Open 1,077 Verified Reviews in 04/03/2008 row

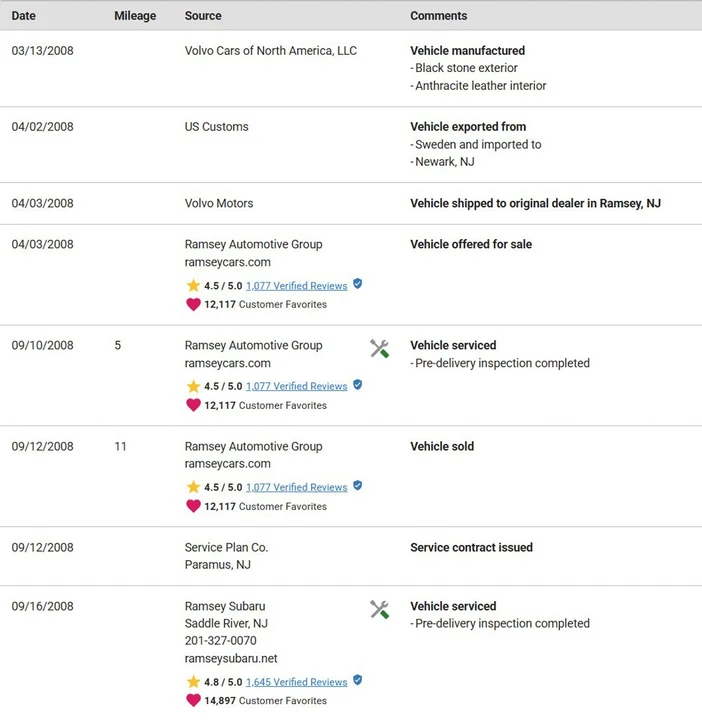pos(297,286)
